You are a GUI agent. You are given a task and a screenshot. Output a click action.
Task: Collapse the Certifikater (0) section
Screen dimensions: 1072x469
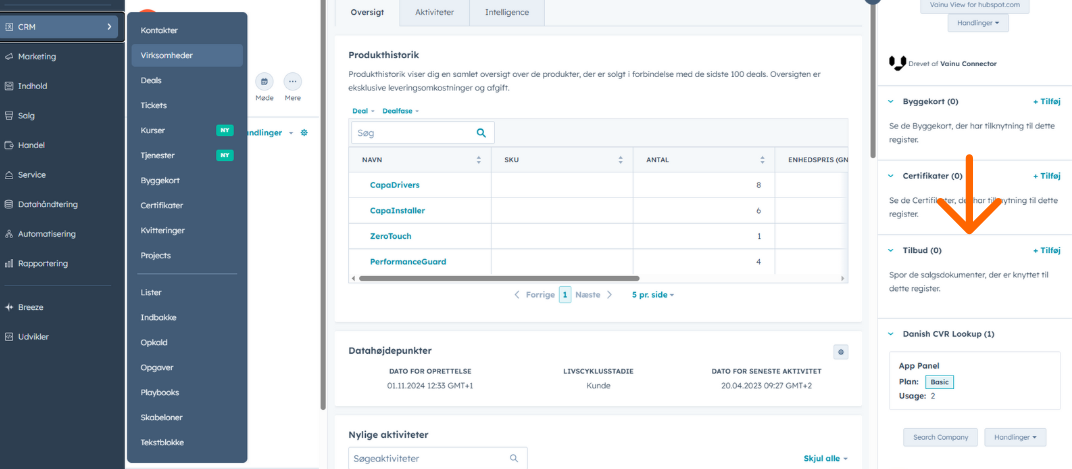891,176
